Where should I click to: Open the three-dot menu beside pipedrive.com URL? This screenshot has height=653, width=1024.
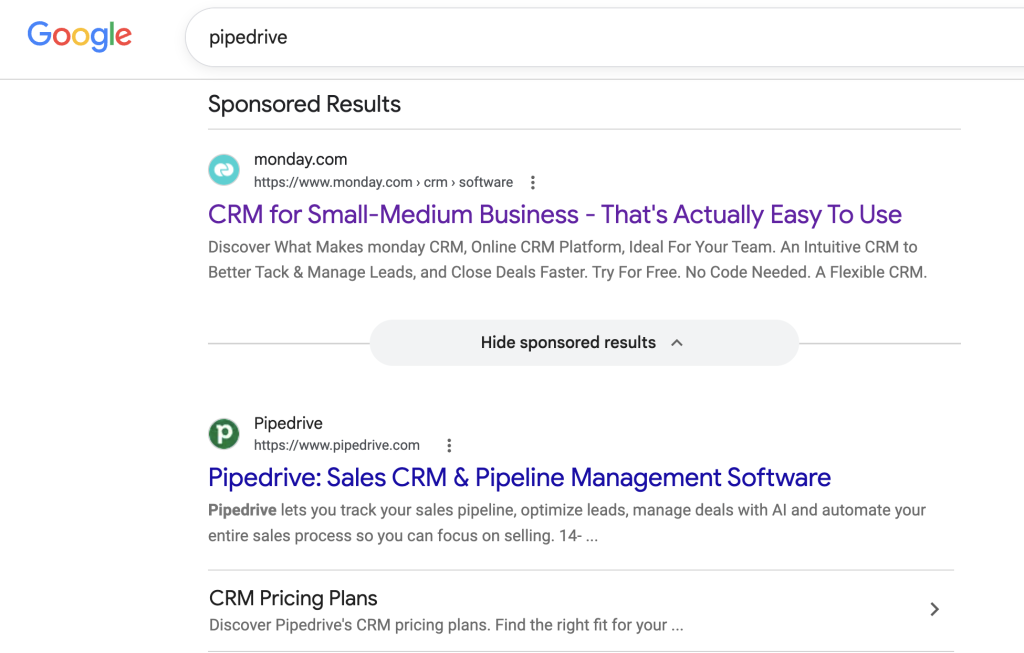coord(449,445)
